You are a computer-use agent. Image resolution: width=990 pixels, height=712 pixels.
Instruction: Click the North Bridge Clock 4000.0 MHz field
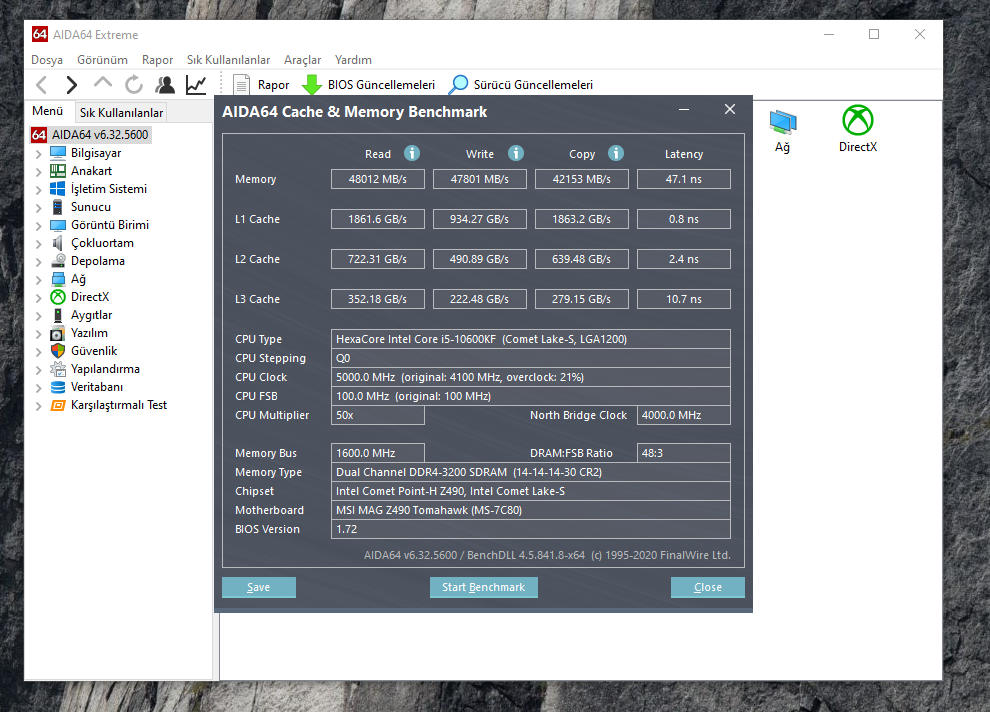coord(684,415)
